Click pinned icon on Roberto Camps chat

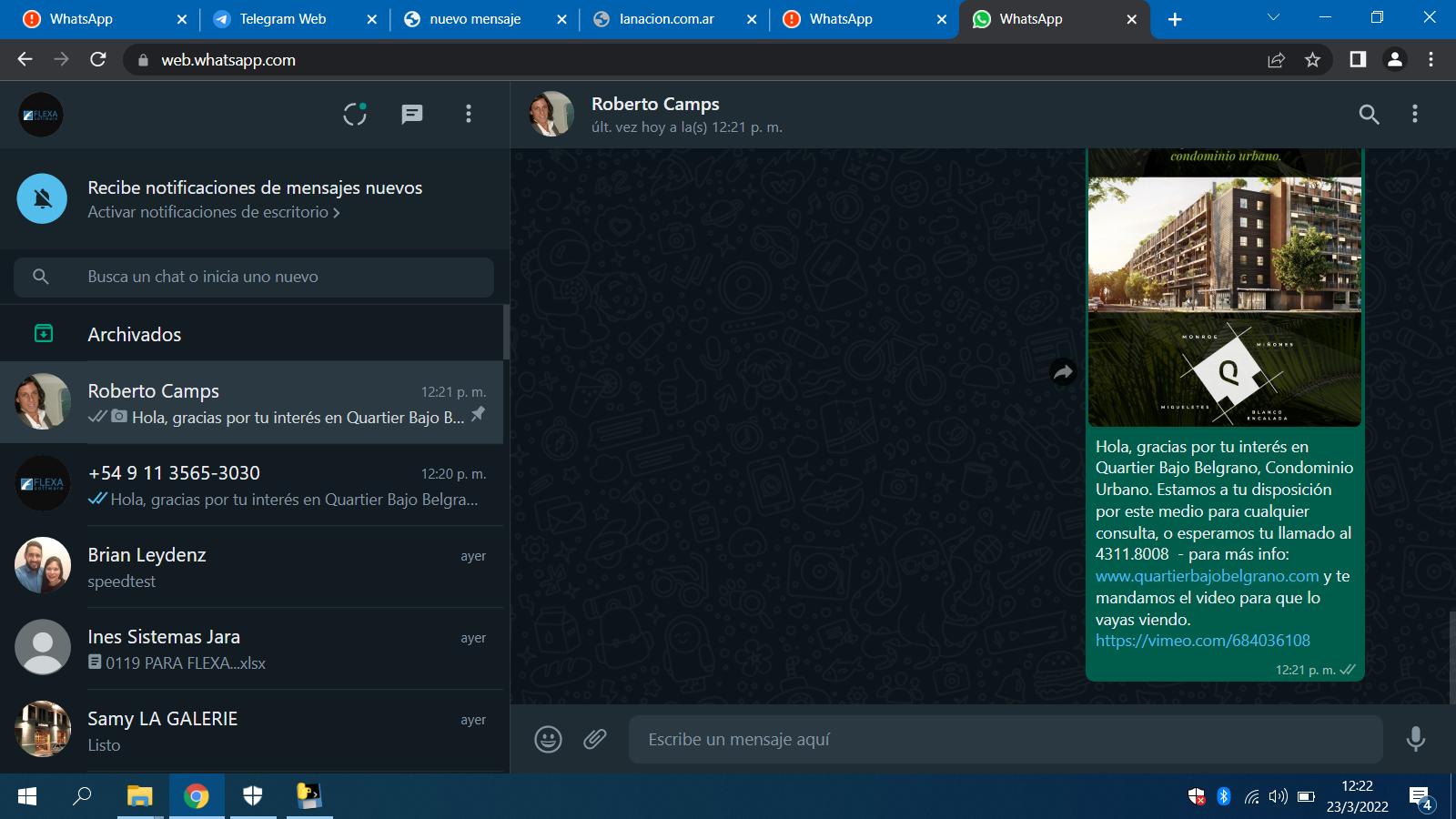[478, 415]
